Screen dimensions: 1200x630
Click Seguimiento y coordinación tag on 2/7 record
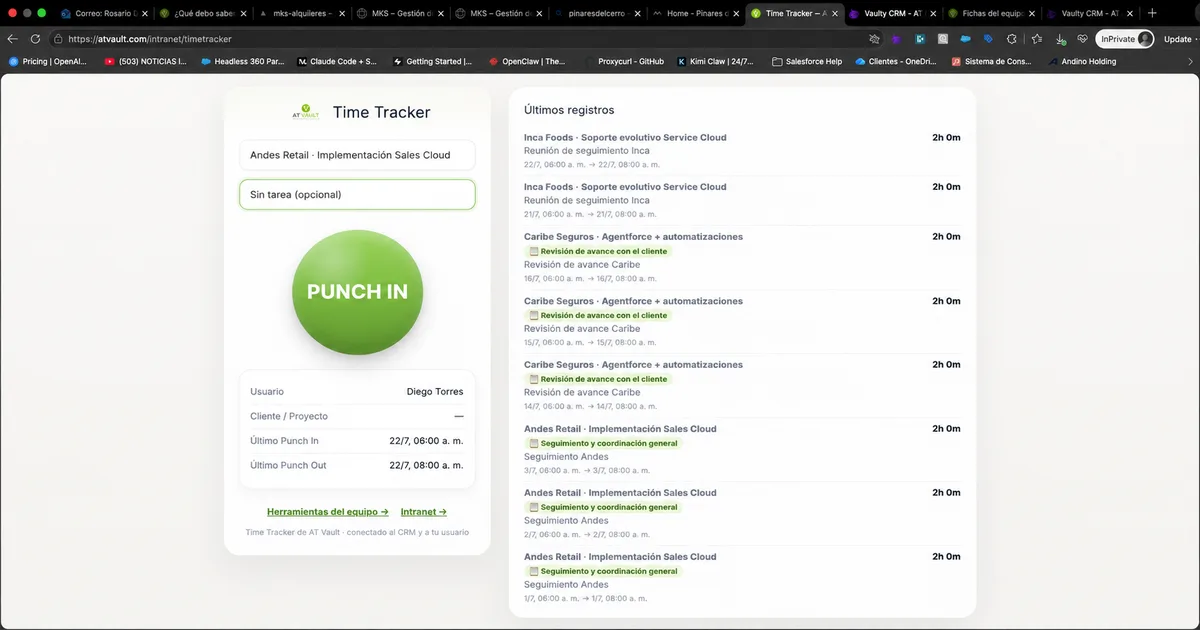pos(602,507)
